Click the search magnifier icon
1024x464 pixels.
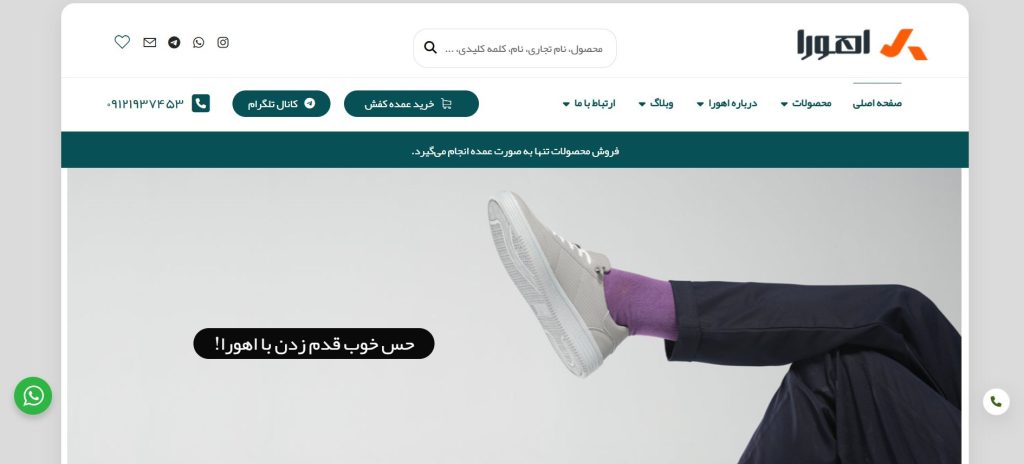pyautogui.click(x=430, y=47)
